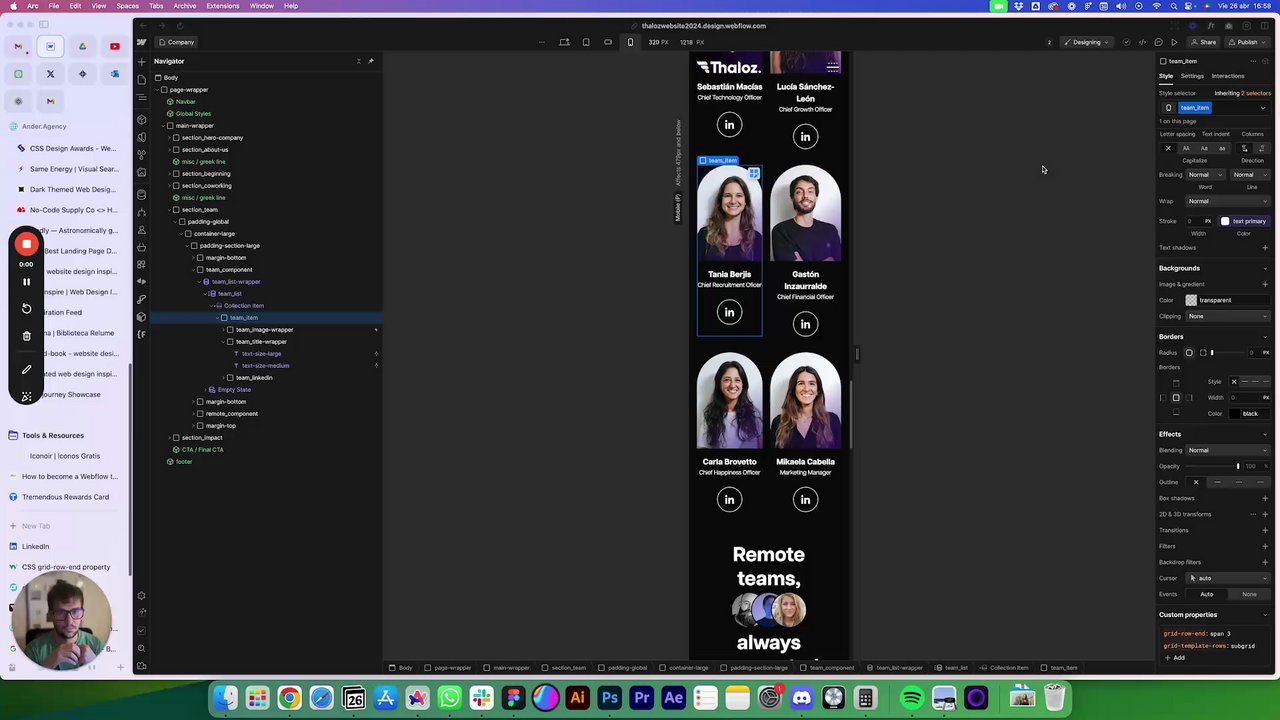Switch to the Settings tab
Viewport: 1280px width, 720px height.
(1192, 76)
